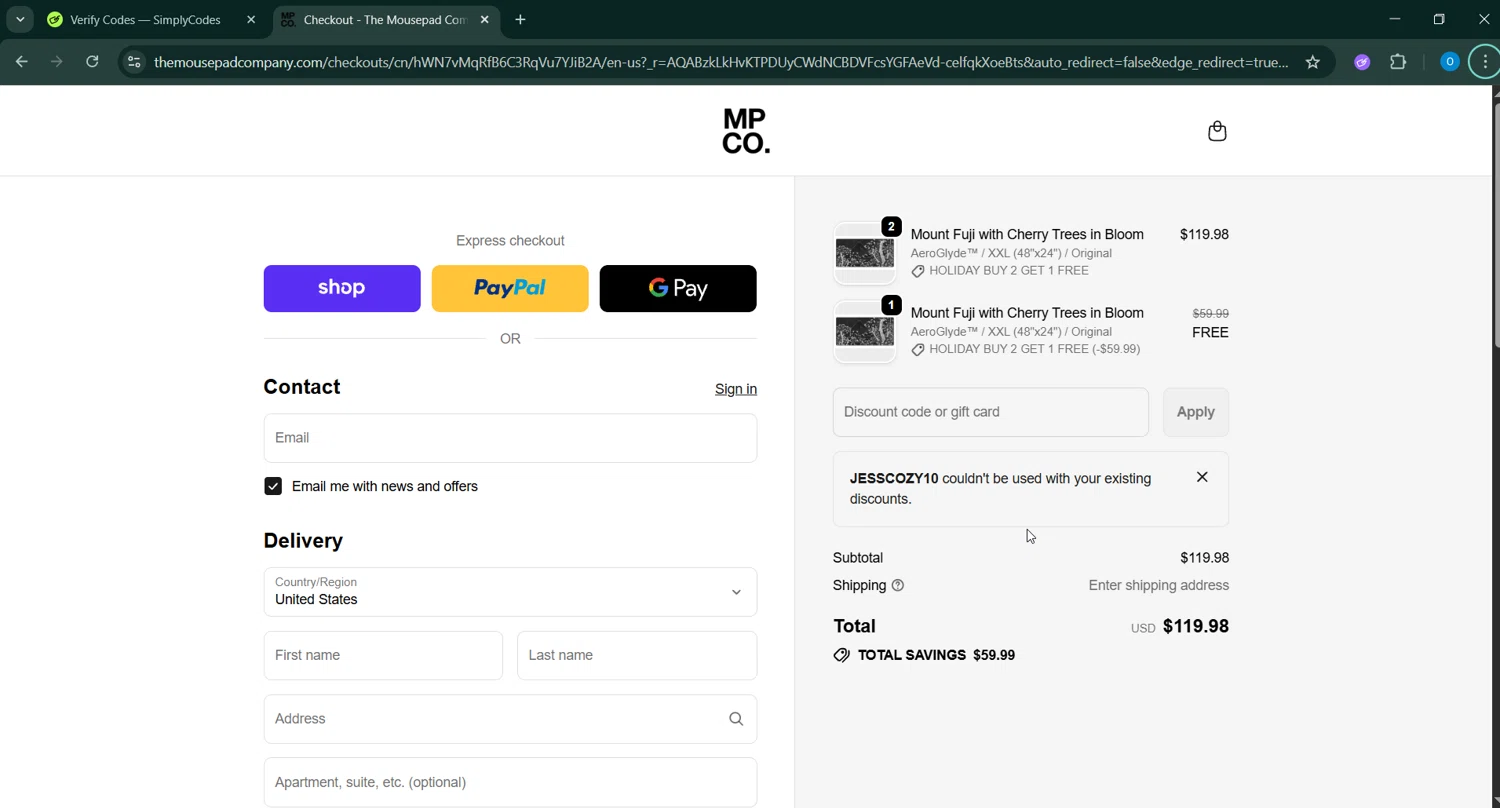The width and height of the screenshot is (1500, 808).
Task: Click the Last name field
Action: click(x=637, y=655)
